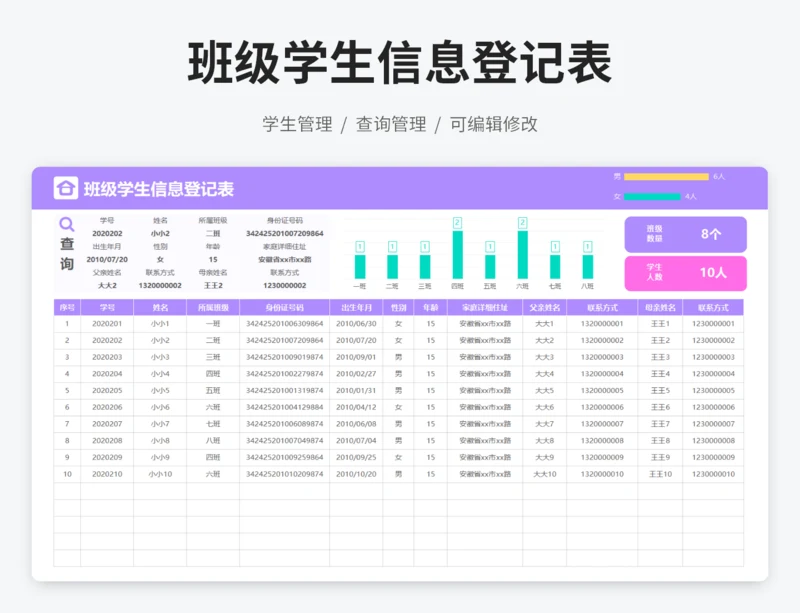The image size is (800, 613).
Task: Select query ID value 342425201007209864
Action: click(x=285, y=233)
